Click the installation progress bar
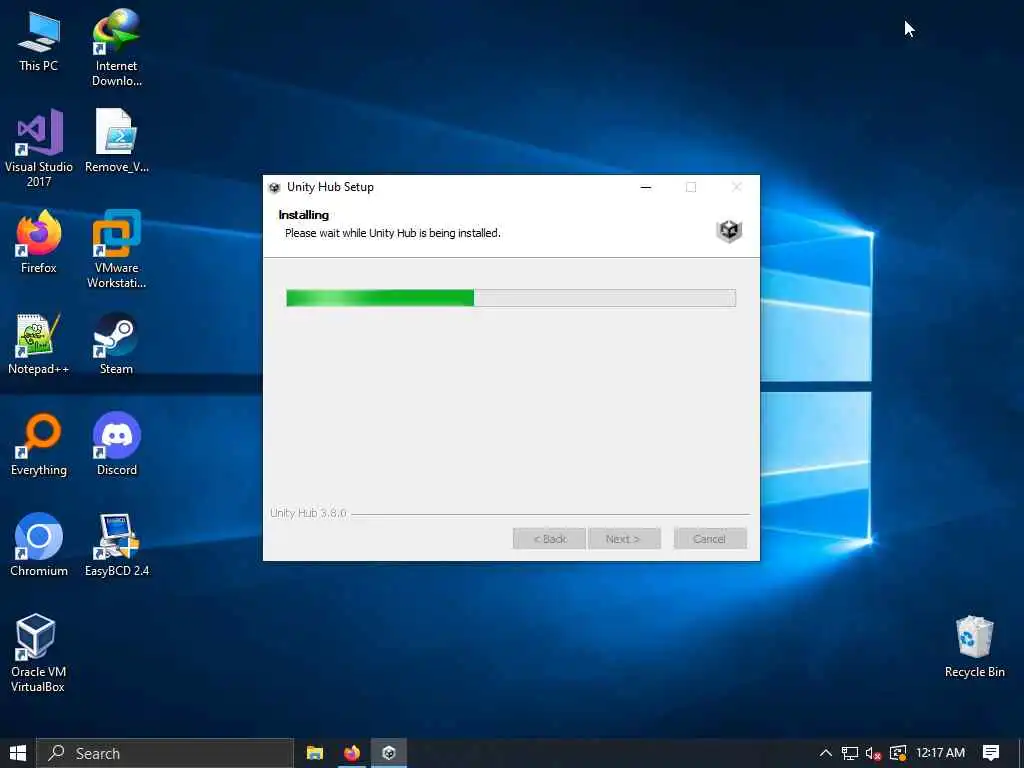This screenshot has width=1024, height=768. 511,298
